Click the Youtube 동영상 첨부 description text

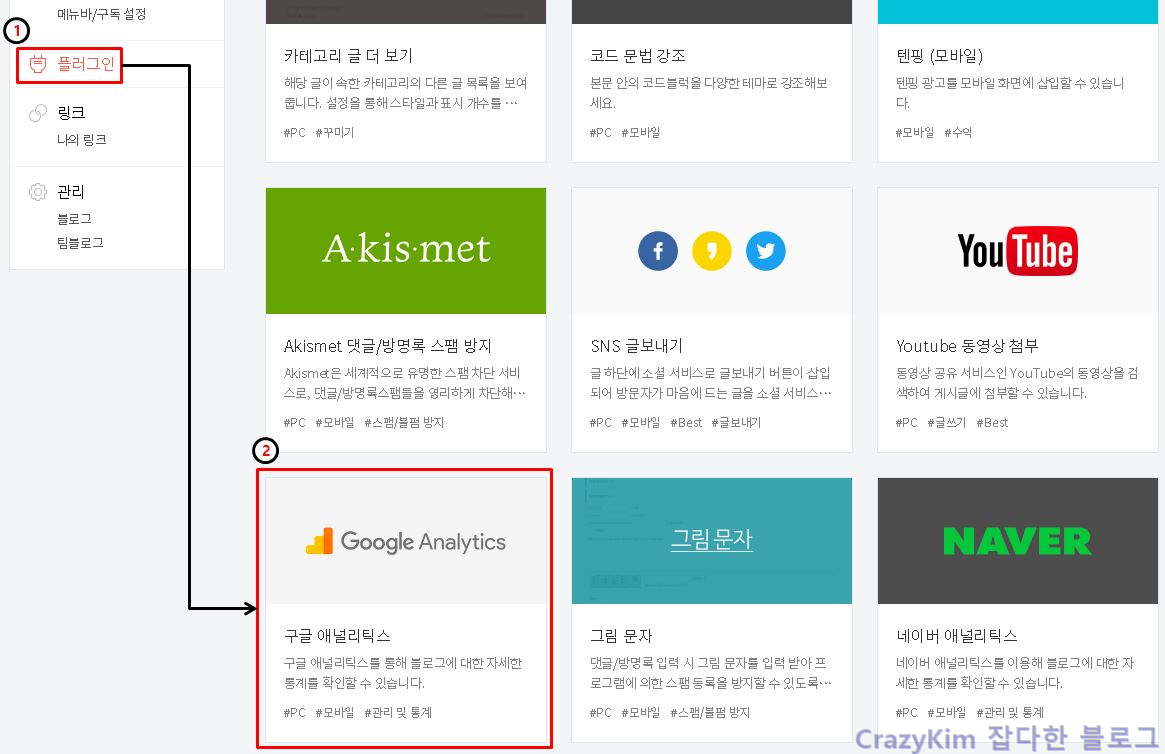tap(1017, 383)
